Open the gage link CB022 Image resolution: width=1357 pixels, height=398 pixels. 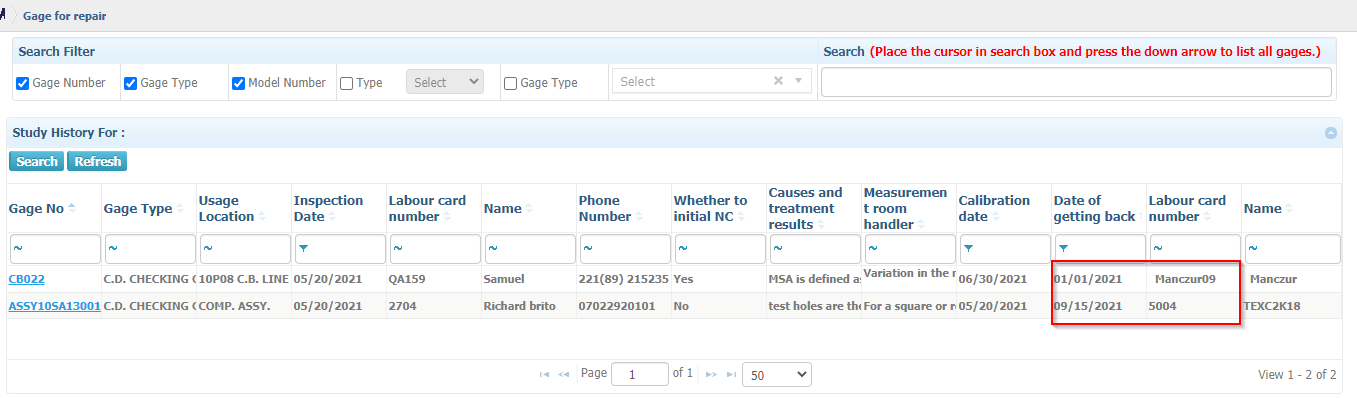click(x=27, y=279)
